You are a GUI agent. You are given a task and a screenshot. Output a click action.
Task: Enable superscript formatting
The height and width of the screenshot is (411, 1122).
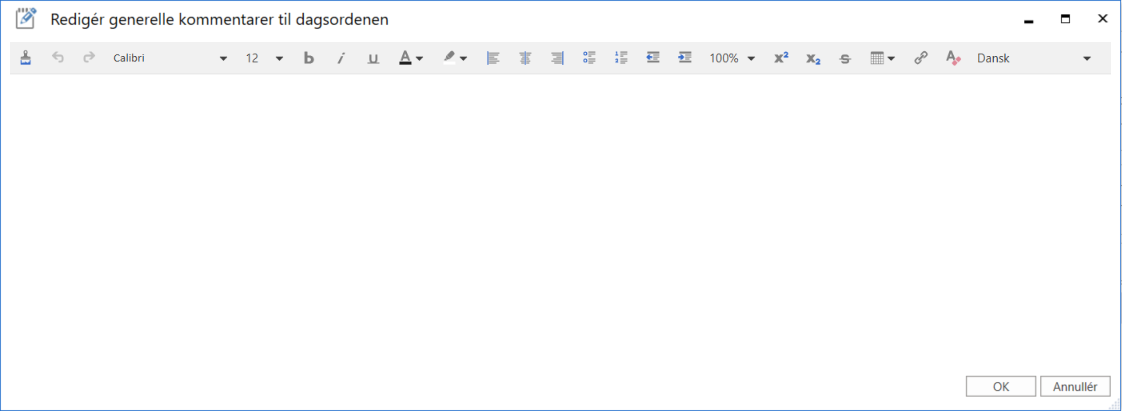(781, 58)
